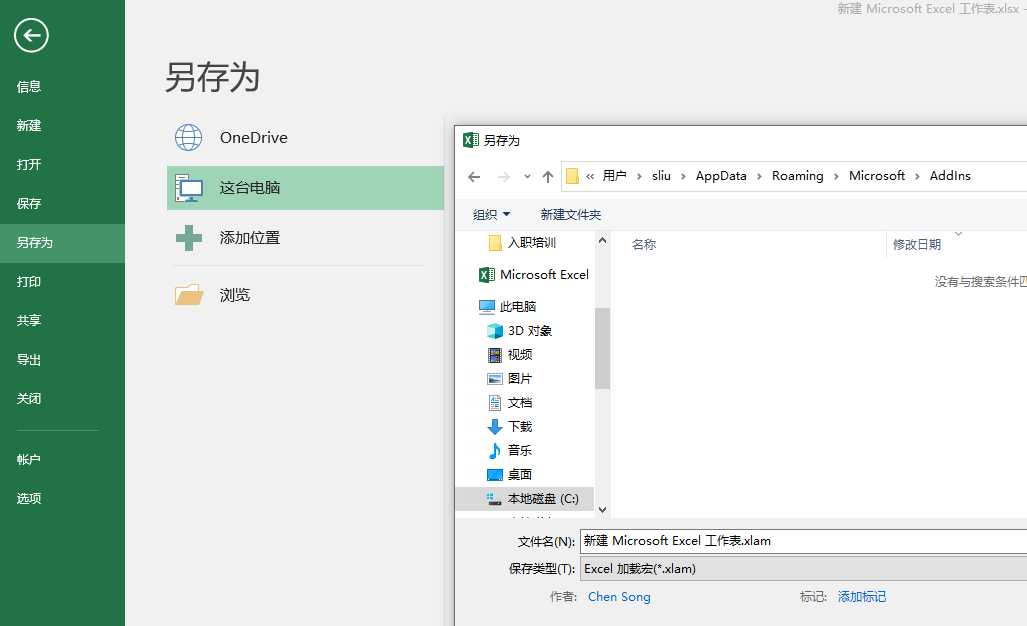Click the 入职培训 folder icon
Screen dimensions: 1027x626
point(495,243)
